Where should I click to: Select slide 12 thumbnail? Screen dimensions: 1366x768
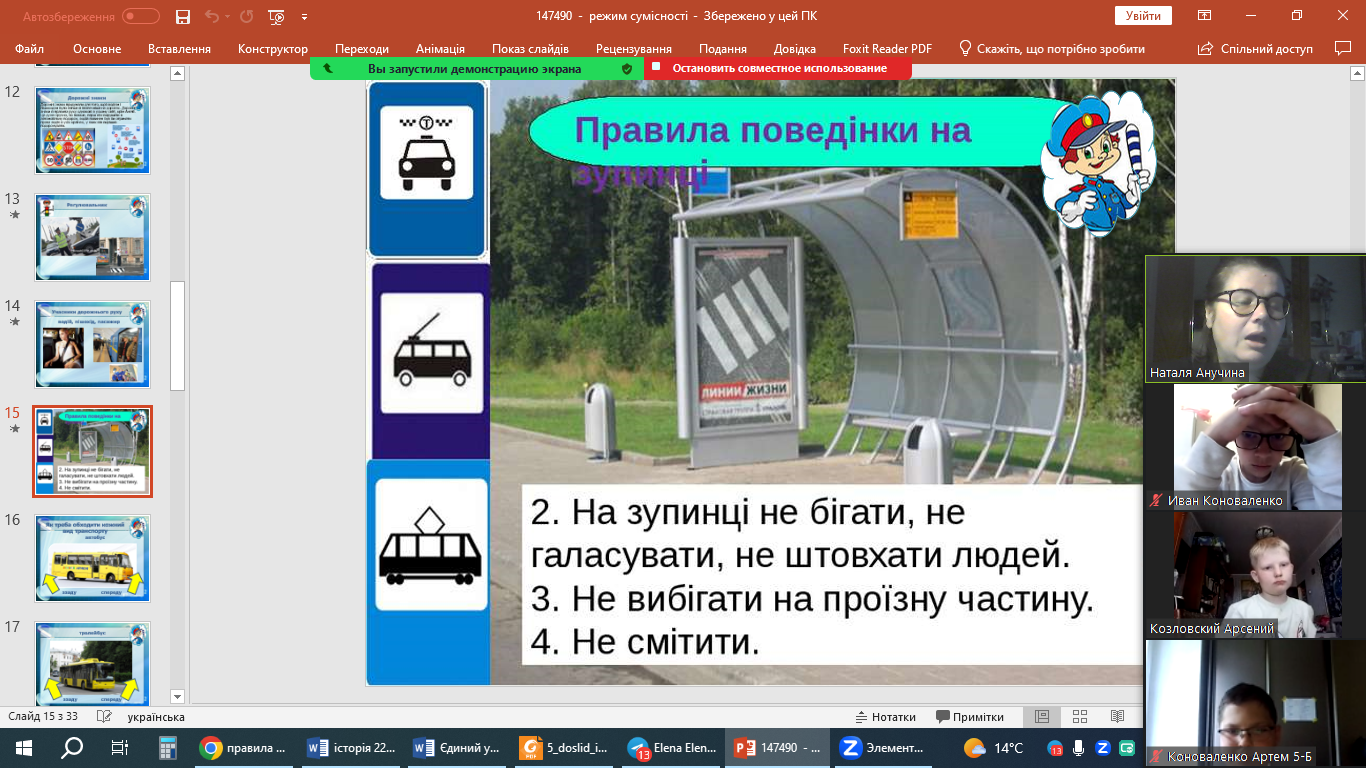92,129
